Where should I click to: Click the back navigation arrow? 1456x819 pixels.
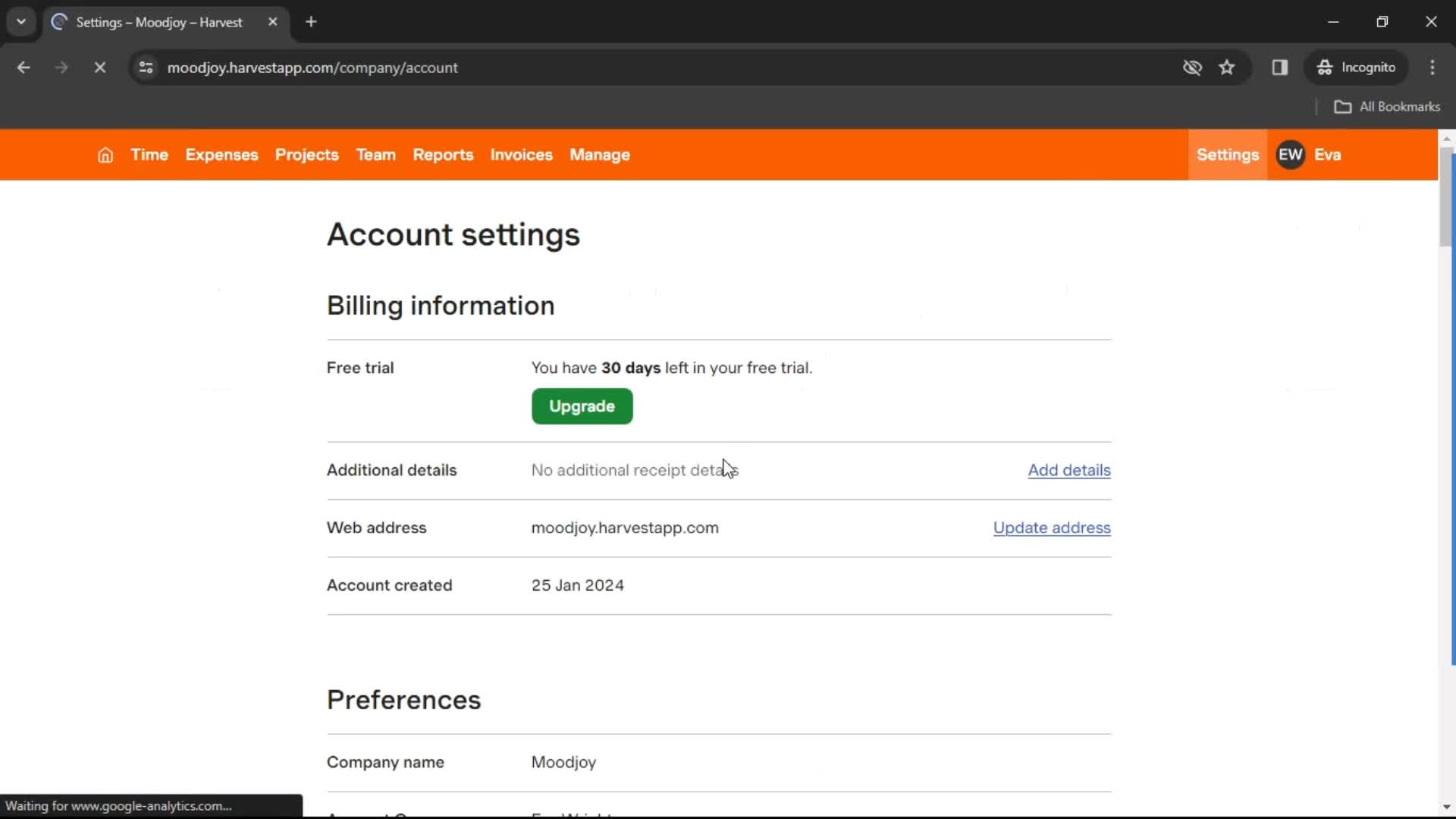pyautogui.click(x=23, y=67)
